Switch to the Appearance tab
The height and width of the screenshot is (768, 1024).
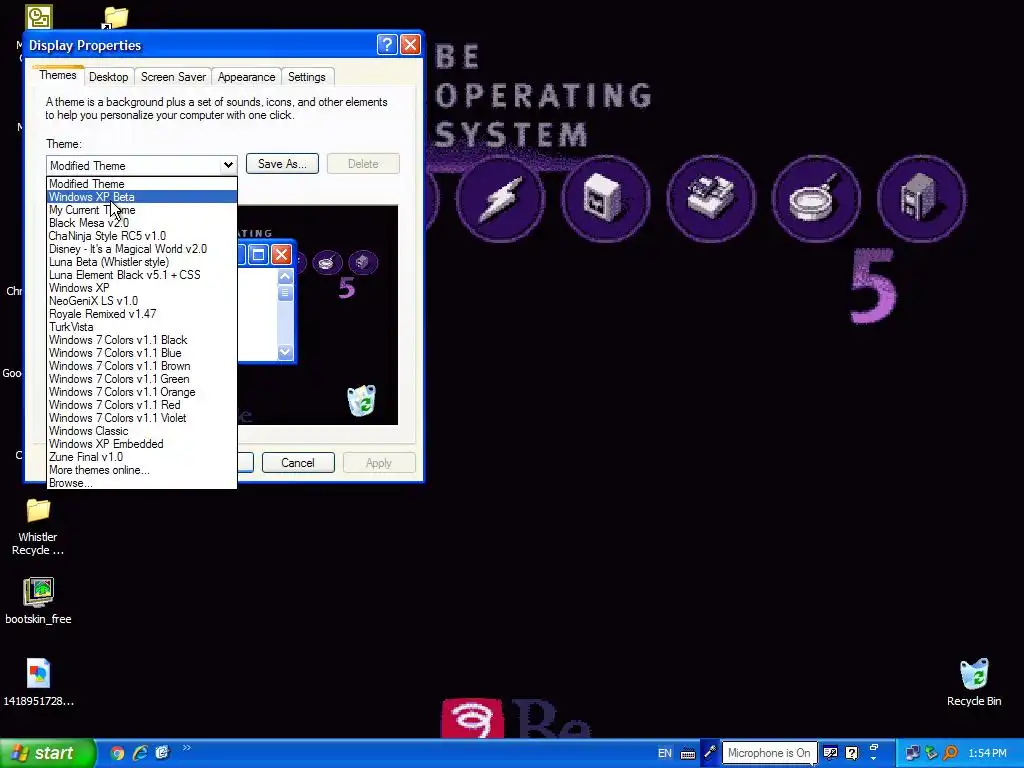246,77
